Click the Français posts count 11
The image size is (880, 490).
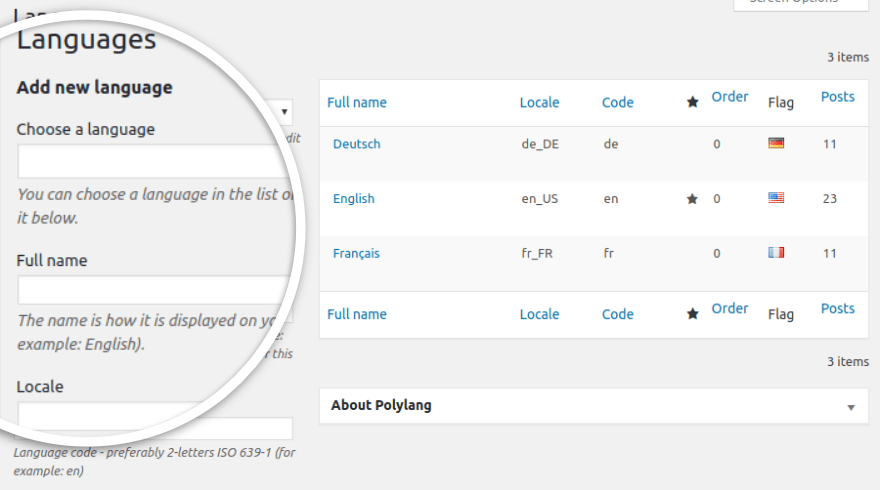pos(829,254)
